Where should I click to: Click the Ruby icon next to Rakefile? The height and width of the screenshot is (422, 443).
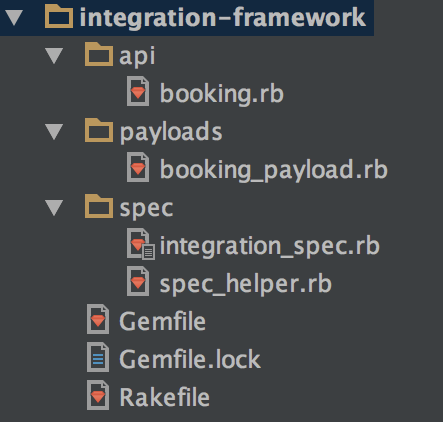[98, 395]
